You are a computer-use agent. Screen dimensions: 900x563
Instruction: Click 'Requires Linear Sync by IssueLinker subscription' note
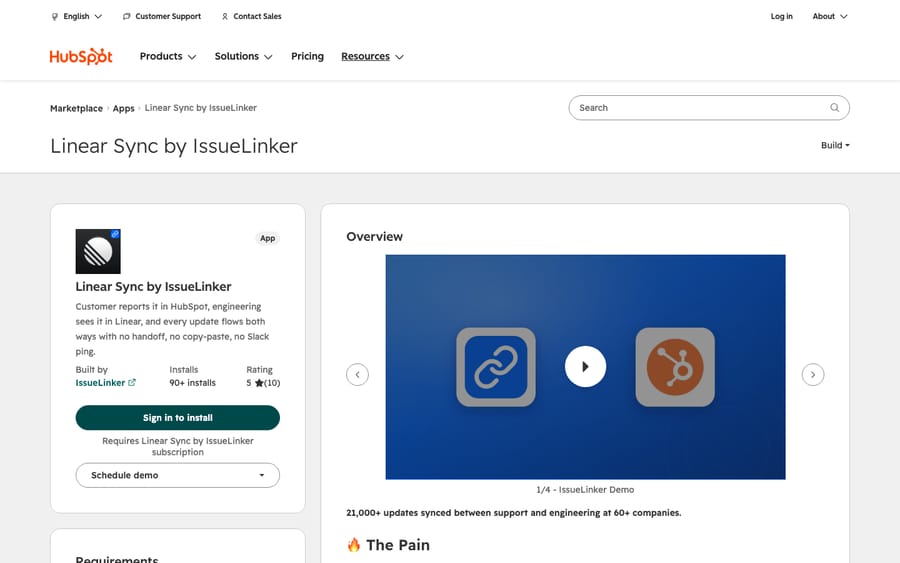click(x=178, y=446)
